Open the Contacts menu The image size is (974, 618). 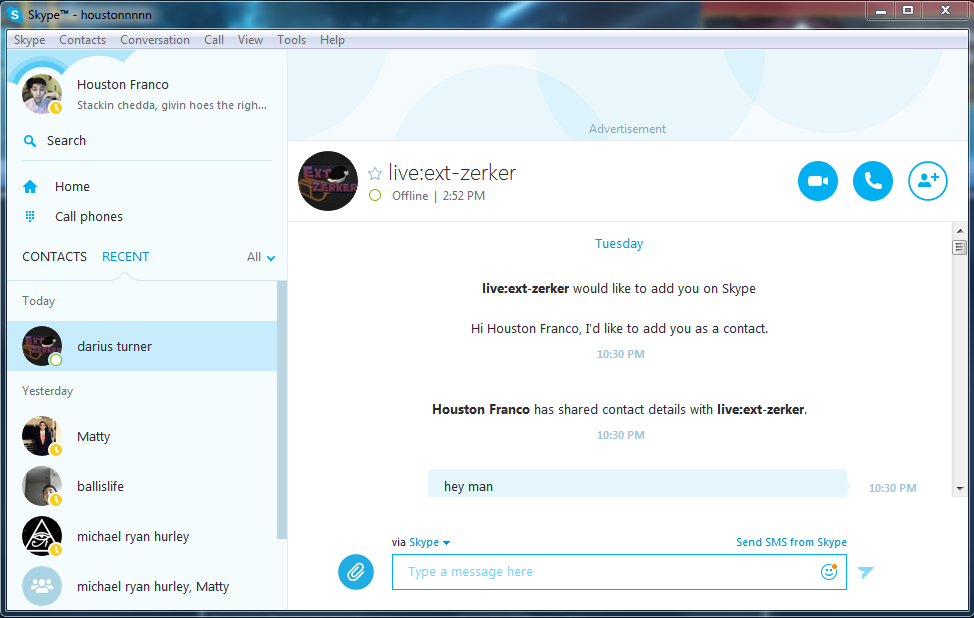(x=83, y=40)
